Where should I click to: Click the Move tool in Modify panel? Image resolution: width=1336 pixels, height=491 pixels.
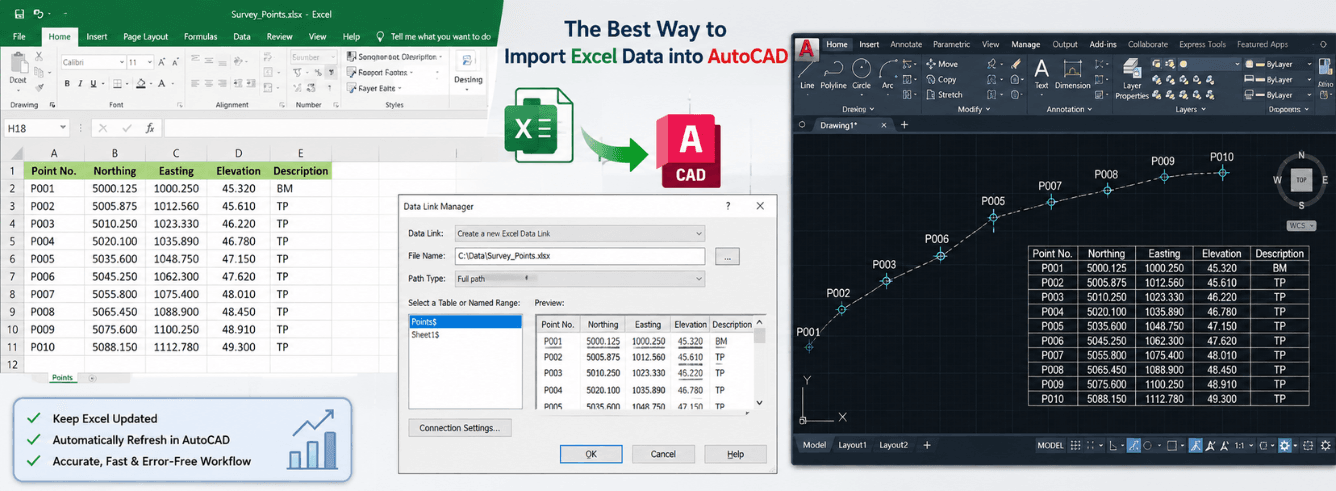click(943, 64)
